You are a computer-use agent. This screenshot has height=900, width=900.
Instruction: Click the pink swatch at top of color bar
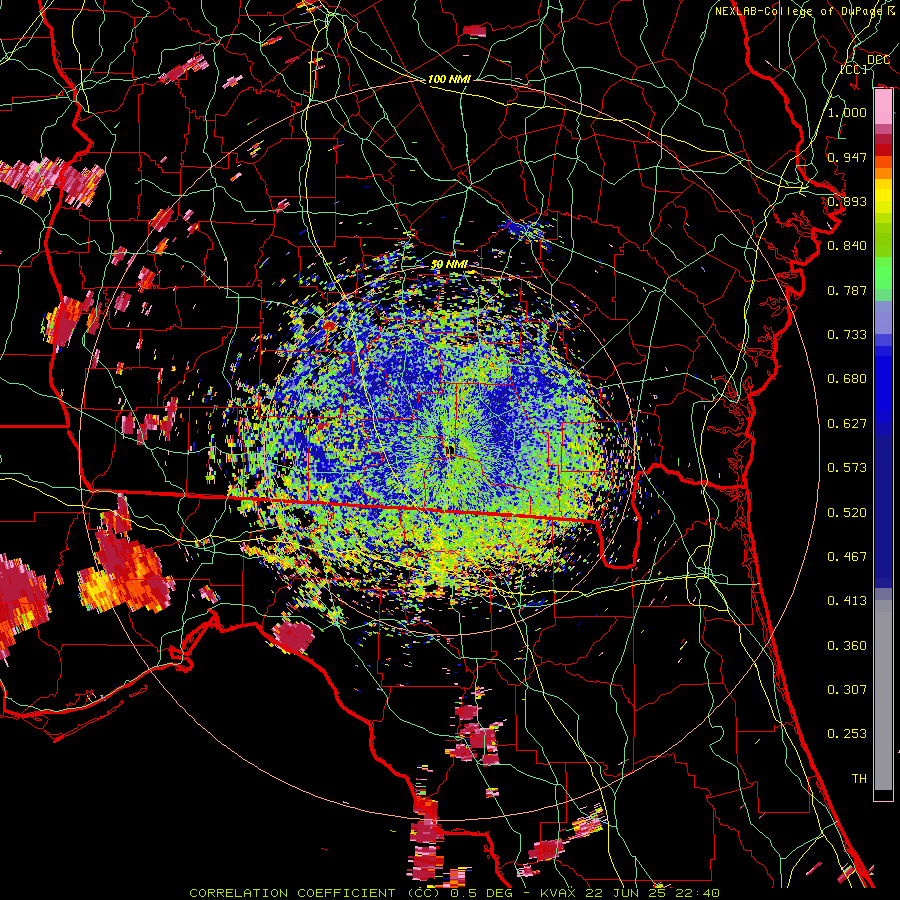883,107
